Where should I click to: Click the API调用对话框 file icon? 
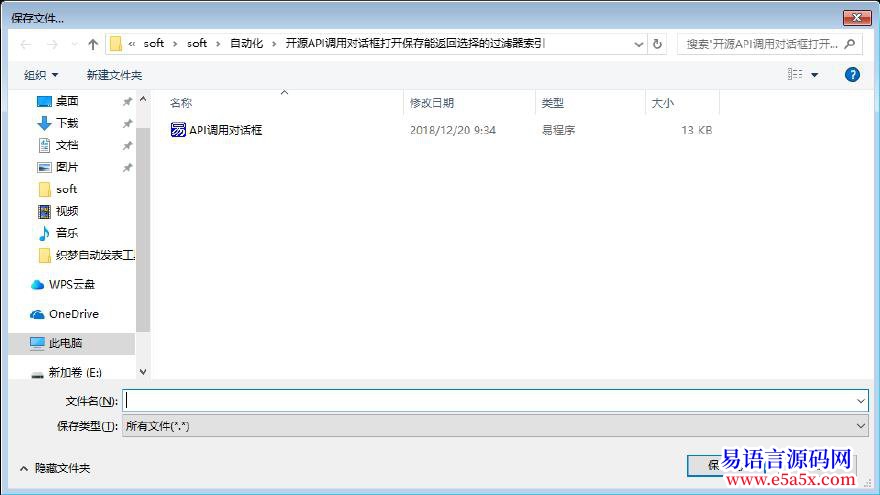(178, 130)
